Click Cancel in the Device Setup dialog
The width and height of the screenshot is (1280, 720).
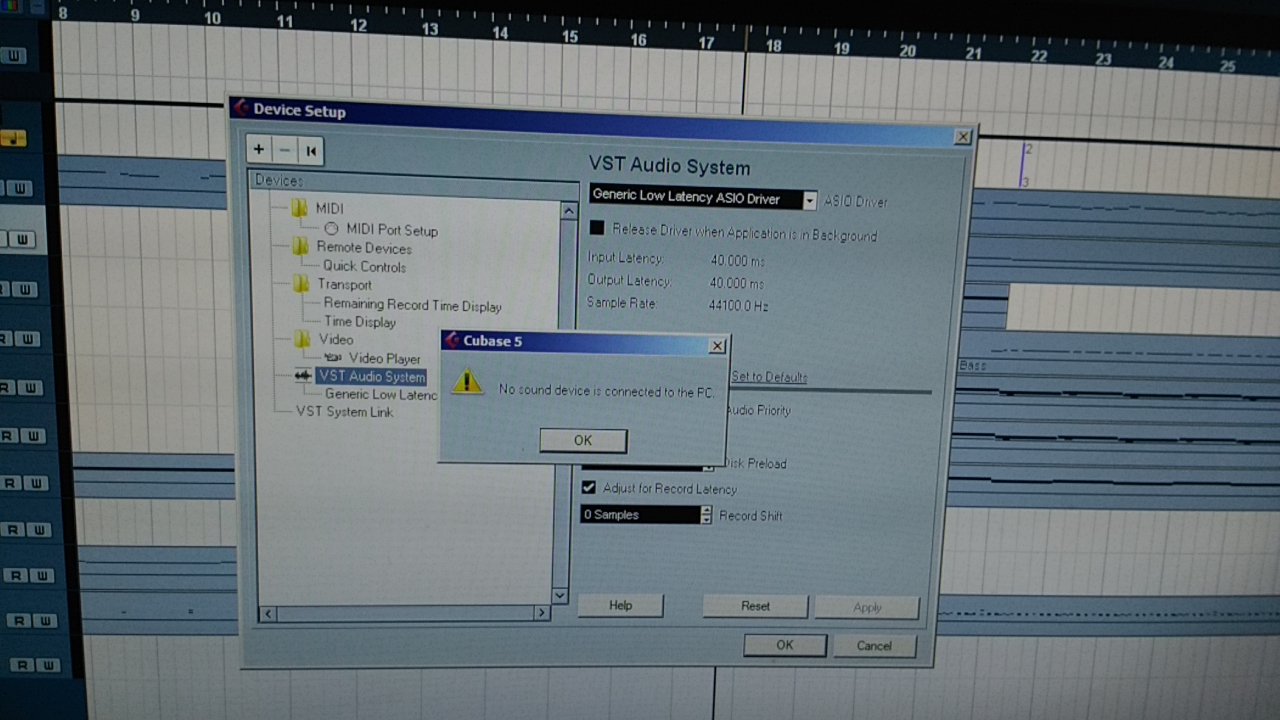click(x=874, y=646)
